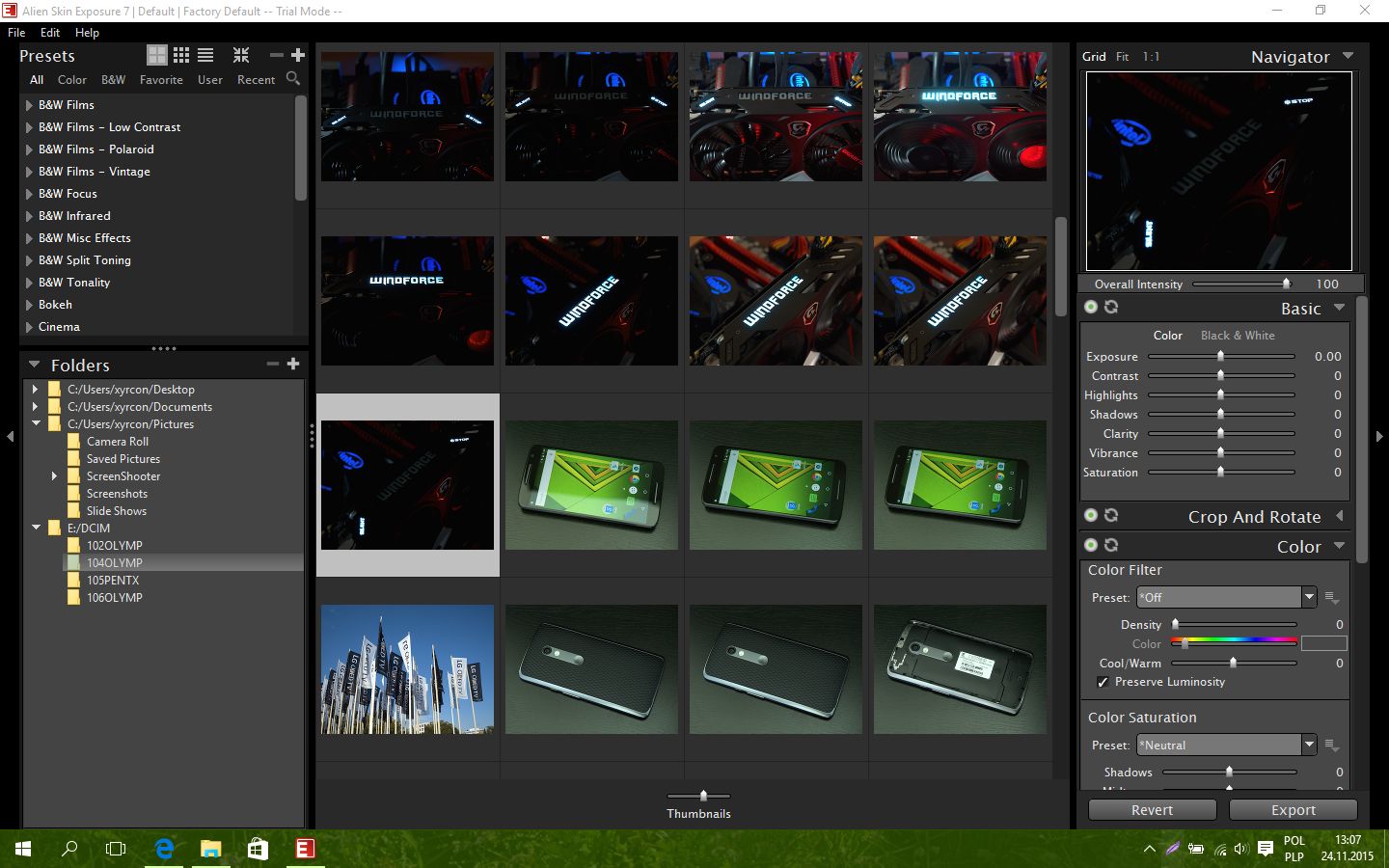Open the Windows Store taskbar icon
Viewport: 1389px width, 868px height.
pos(258,849)
